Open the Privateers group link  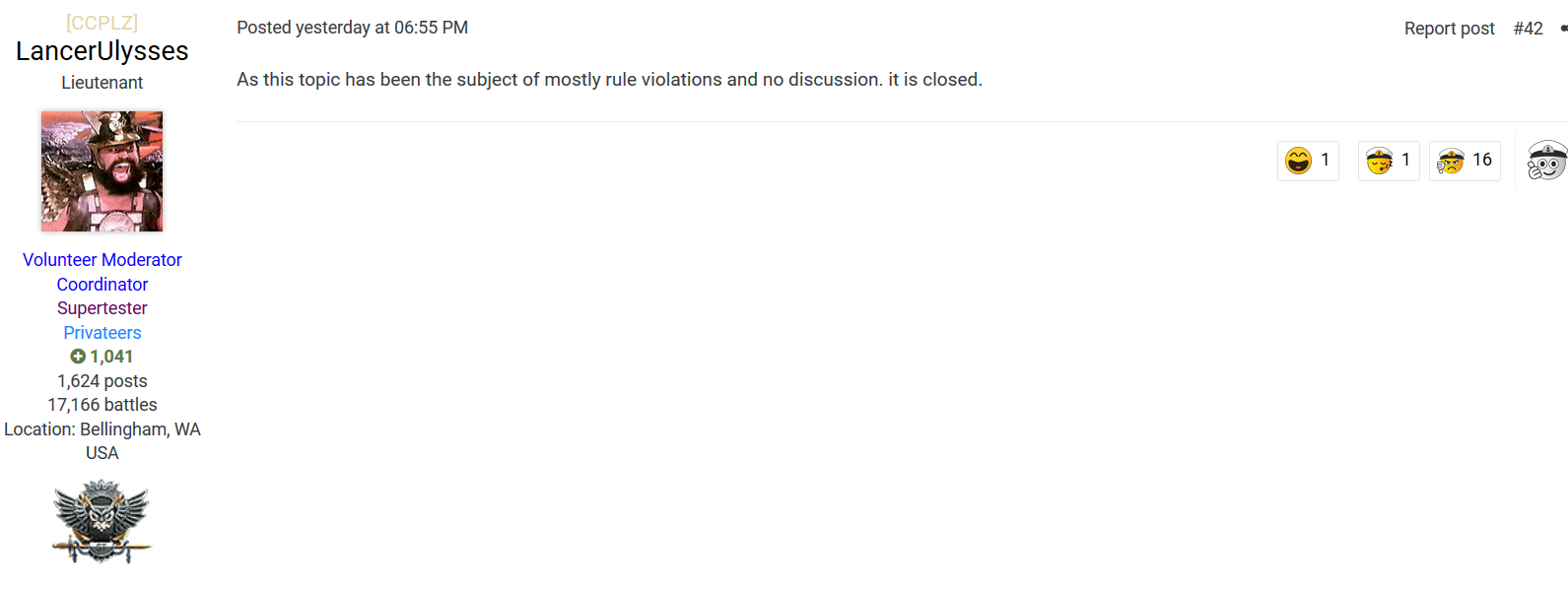(102, 333)
